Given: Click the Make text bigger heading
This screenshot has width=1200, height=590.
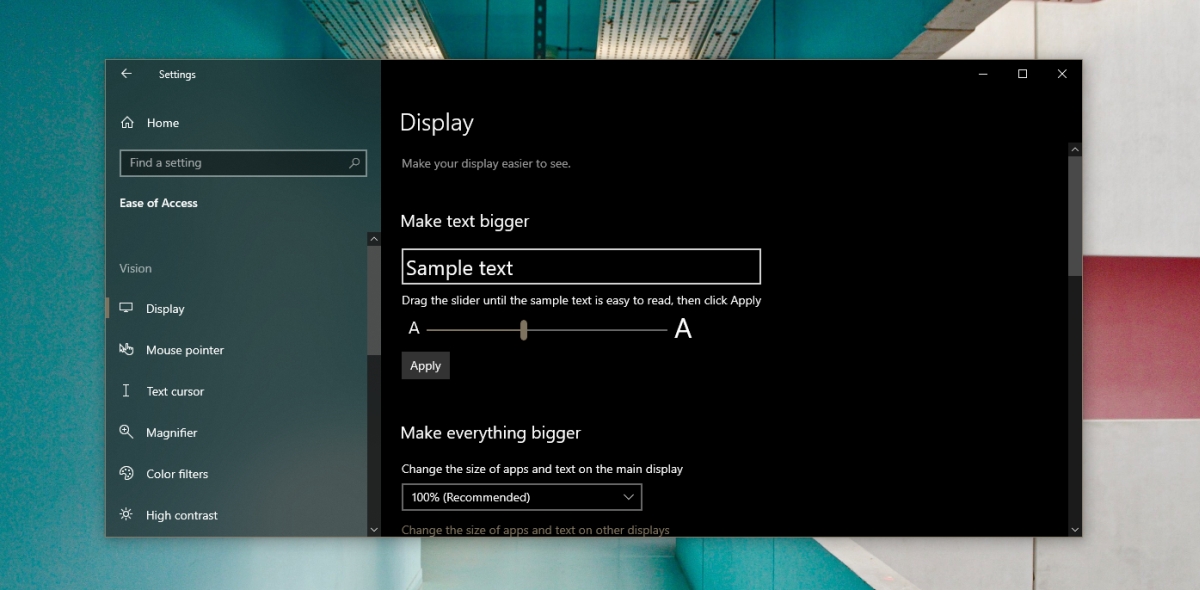Looking at the screenshot, I should (465, 221).
